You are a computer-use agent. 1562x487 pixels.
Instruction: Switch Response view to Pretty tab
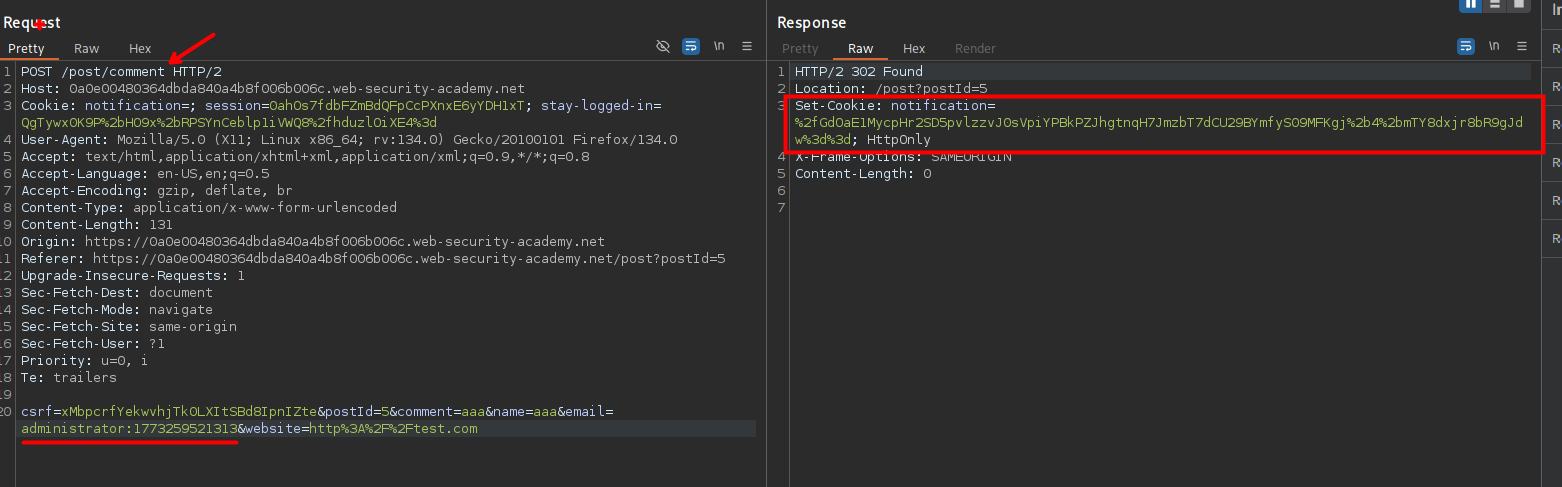coord(800,48)
